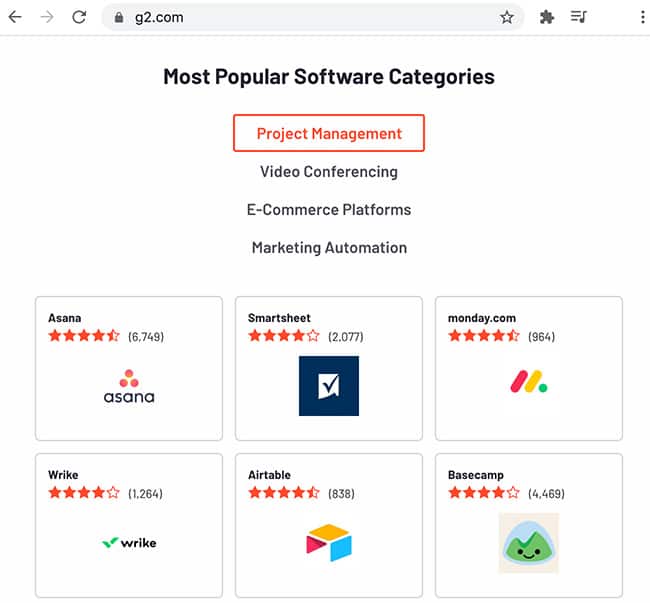Open Wrike's star rating
650x603 pixels.
tap(84, 493)
